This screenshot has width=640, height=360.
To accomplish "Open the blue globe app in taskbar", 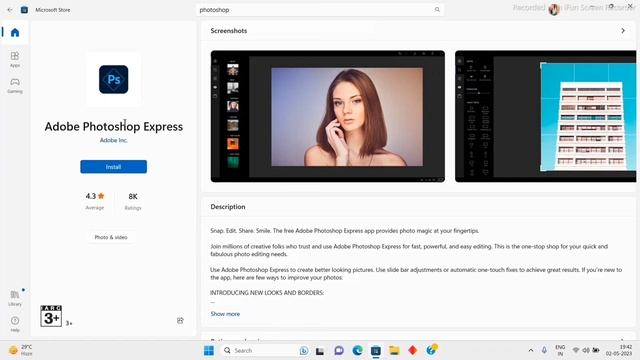I will tap(431, 350).
